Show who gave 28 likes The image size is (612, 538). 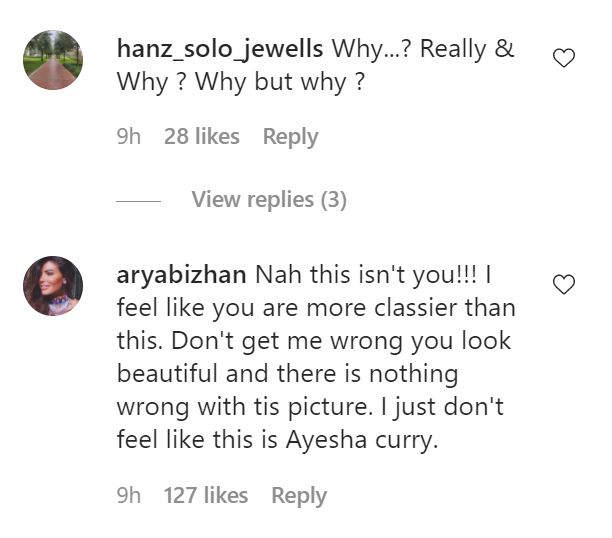pyautogui.click(x=201, y=137)
